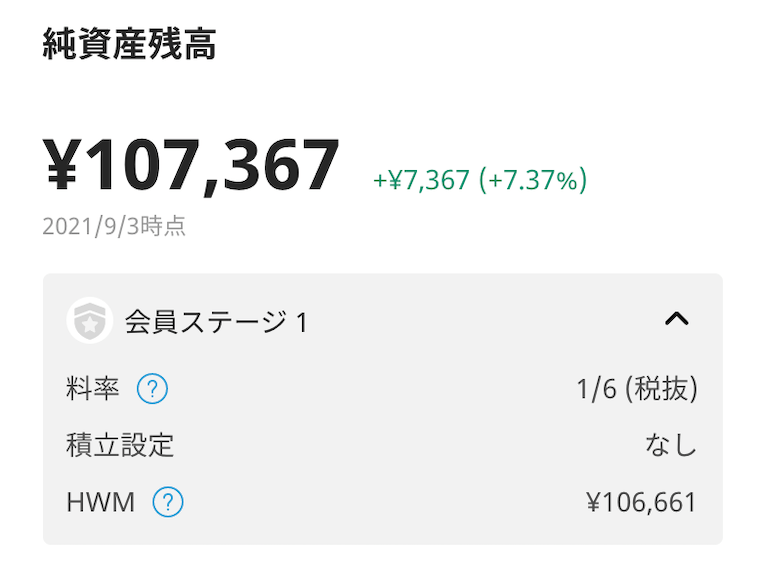The image size is (760, 580).
Task: Click the 1/6 (税抜) rate value
Action: tap(637, 389)
